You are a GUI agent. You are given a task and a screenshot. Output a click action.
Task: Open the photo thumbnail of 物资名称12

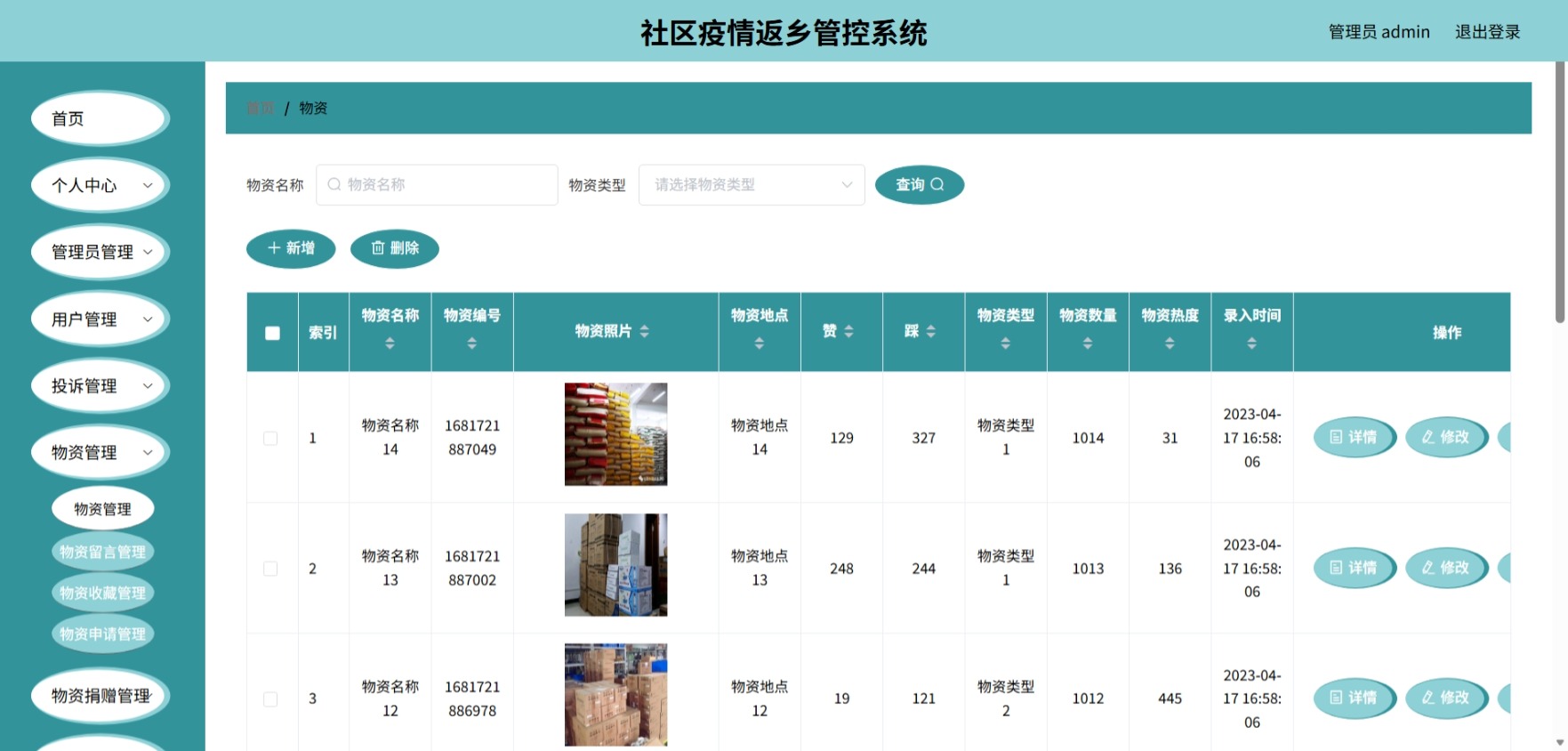click(x=615, y=695)
